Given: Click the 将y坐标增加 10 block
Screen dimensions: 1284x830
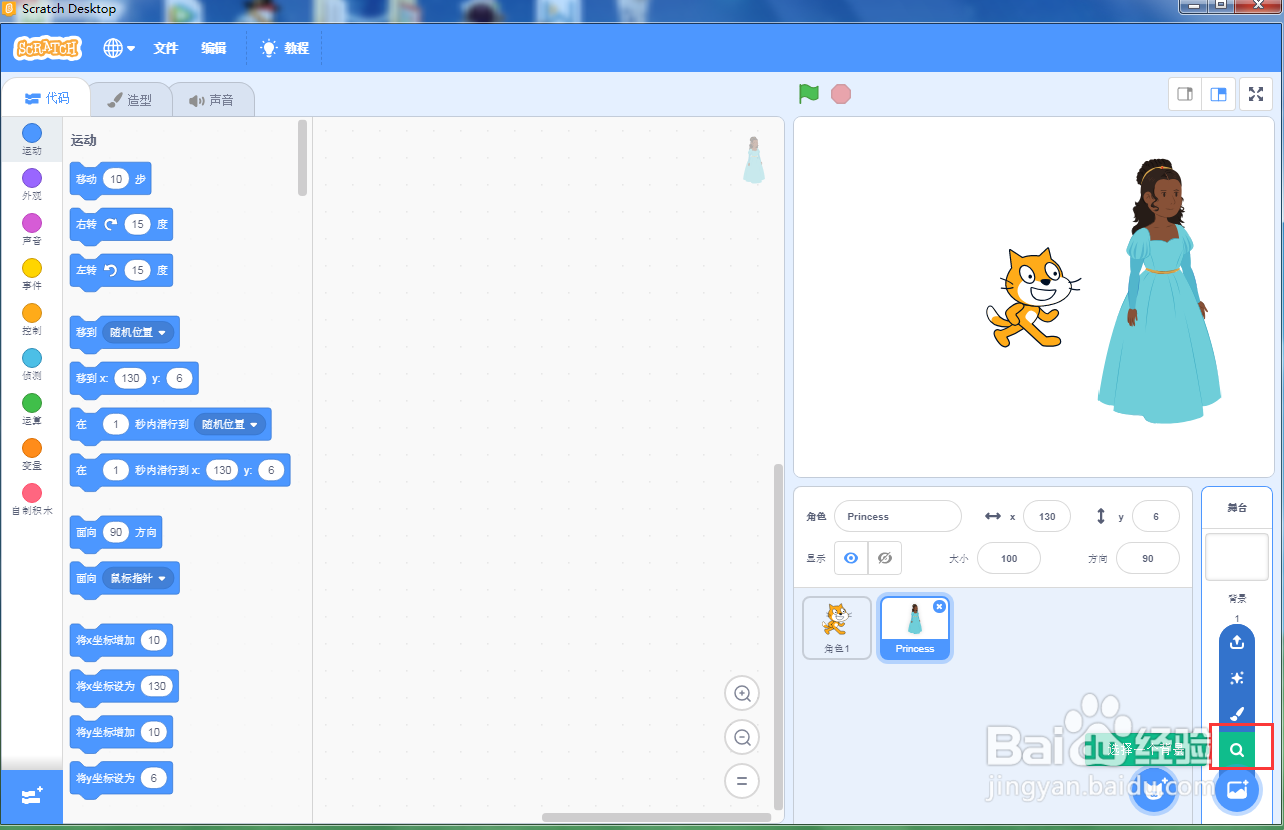Looking at the screenshot, I should pos(121,733).
